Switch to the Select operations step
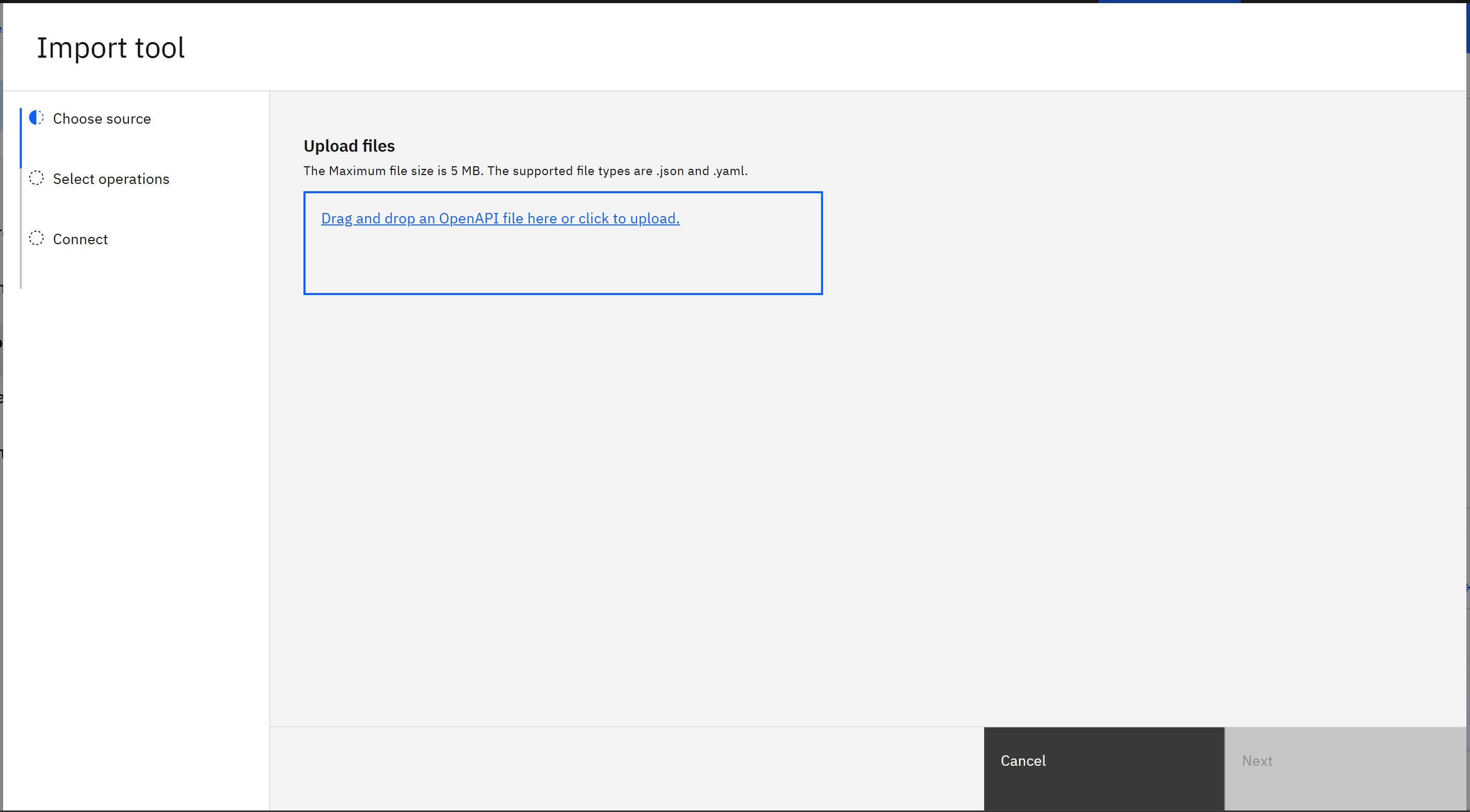The image size is (1470, 812). pos(111,178)
